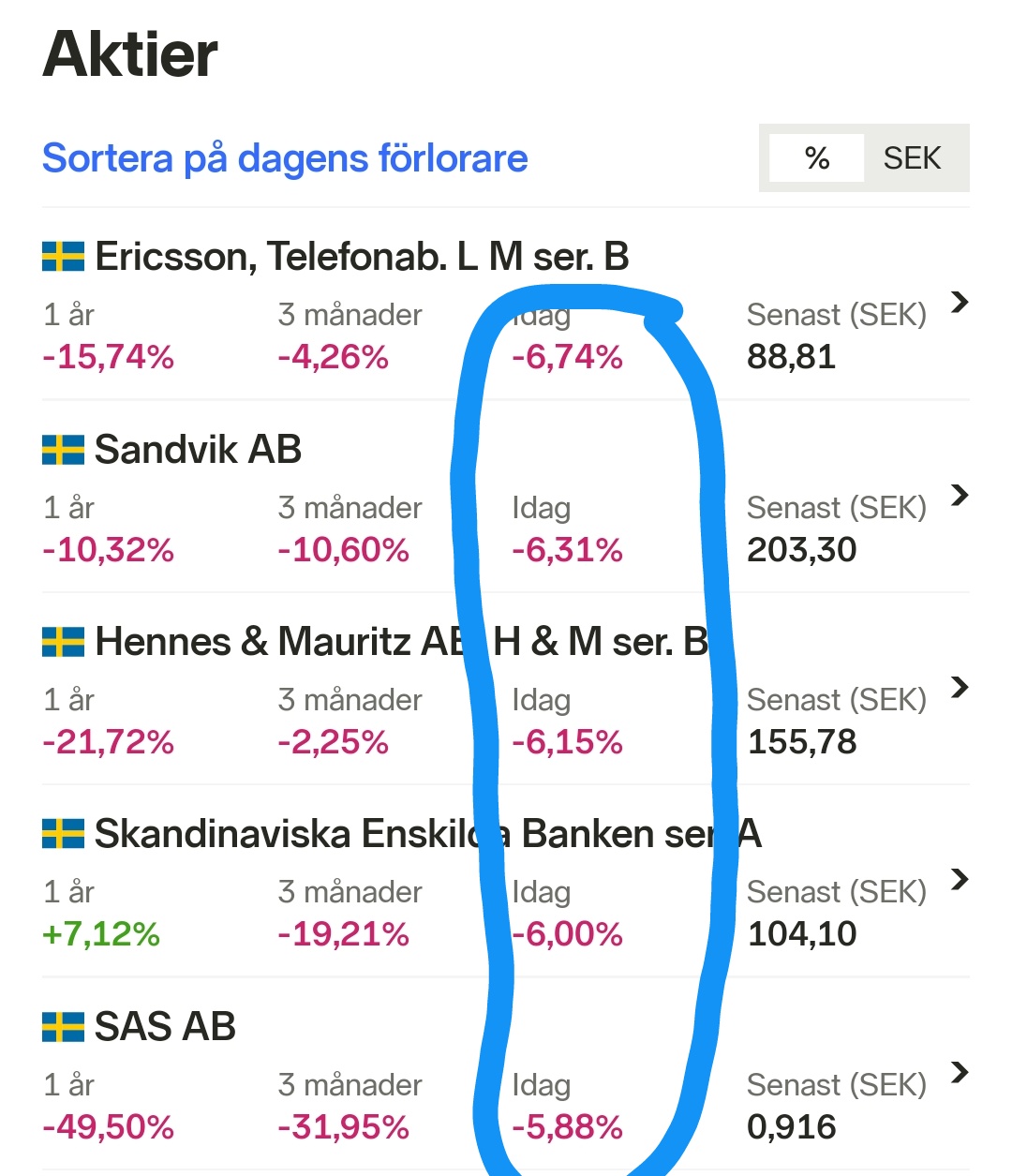Screen dimensions: 1012x1176
Task: Switch value display to percent (%)
Action: click(x=816, y=158)
